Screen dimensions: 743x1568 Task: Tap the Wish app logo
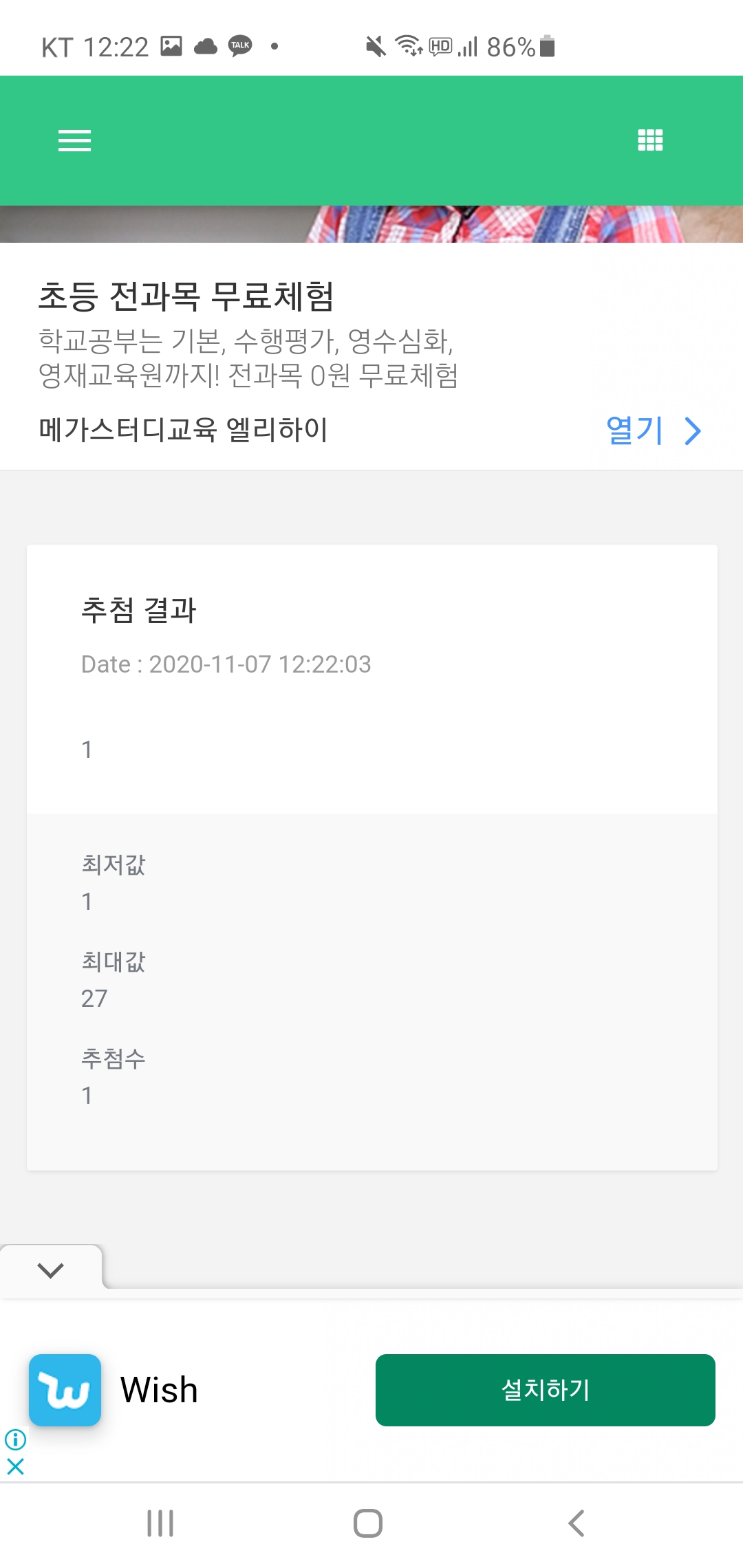65,1390
